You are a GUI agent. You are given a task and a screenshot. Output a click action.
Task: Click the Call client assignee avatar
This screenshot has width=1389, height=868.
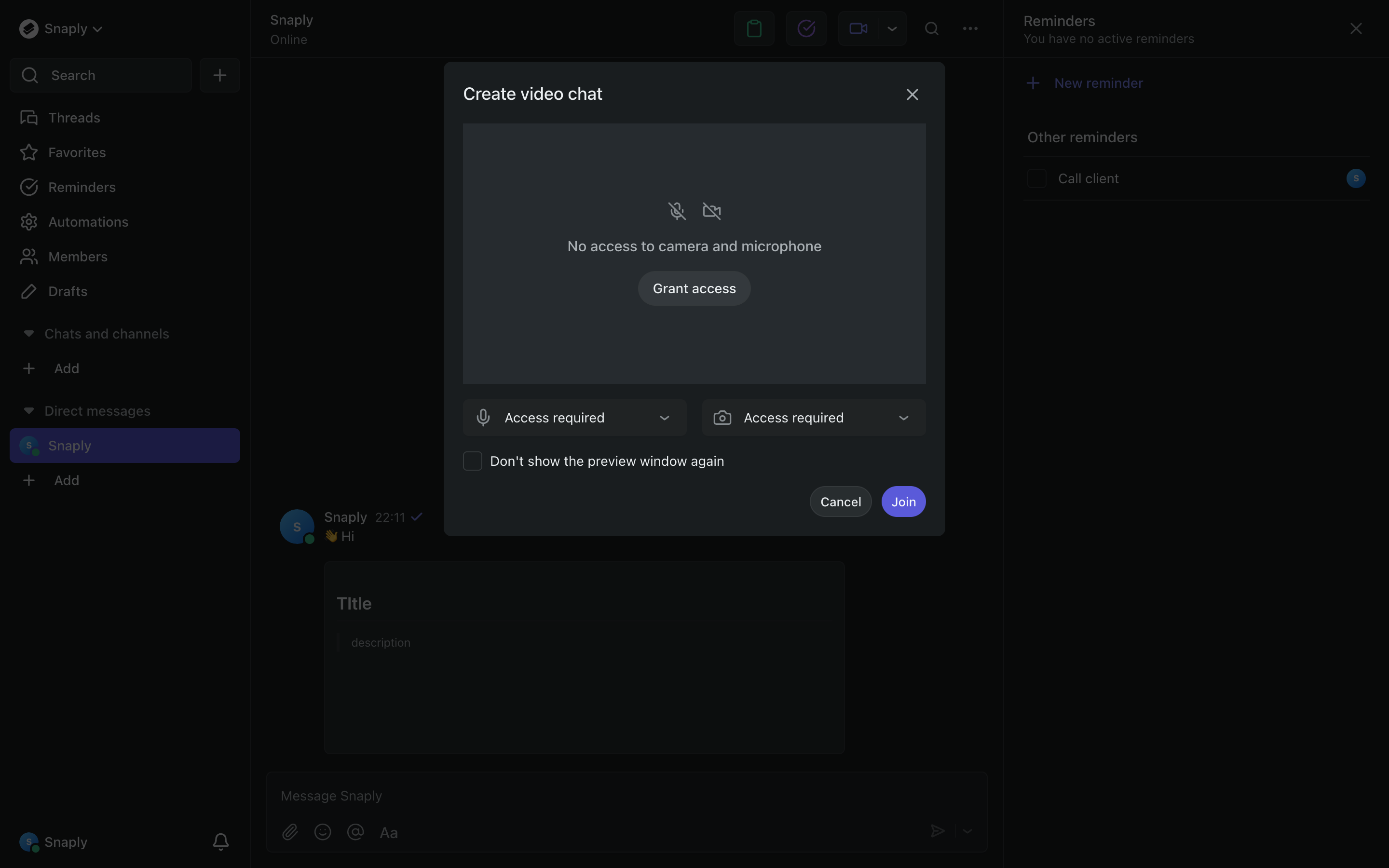(1356, 178)
